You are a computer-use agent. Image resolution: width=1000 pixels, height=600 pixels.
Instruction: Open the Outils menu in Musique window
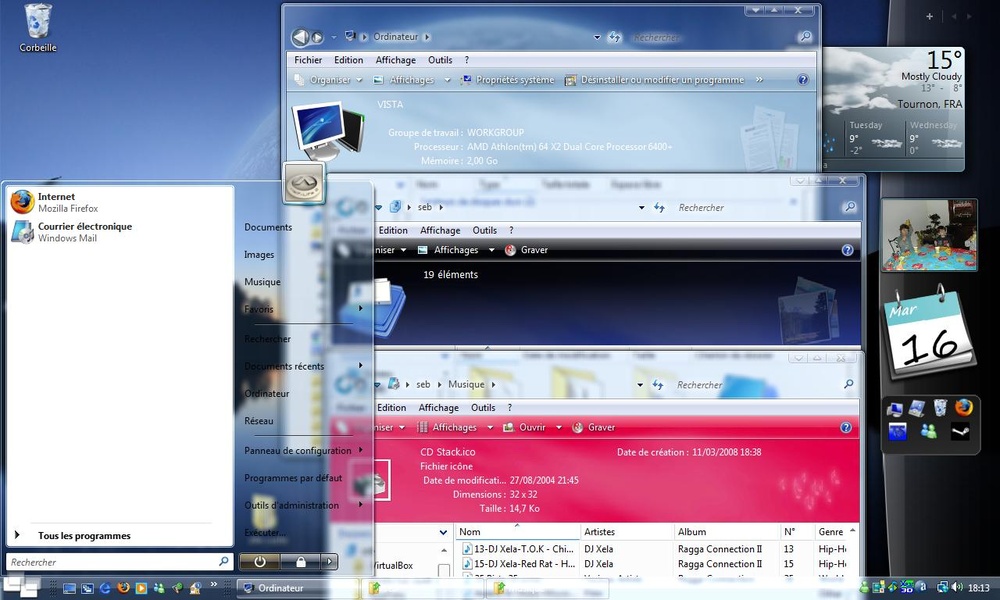tap(483, 407)
